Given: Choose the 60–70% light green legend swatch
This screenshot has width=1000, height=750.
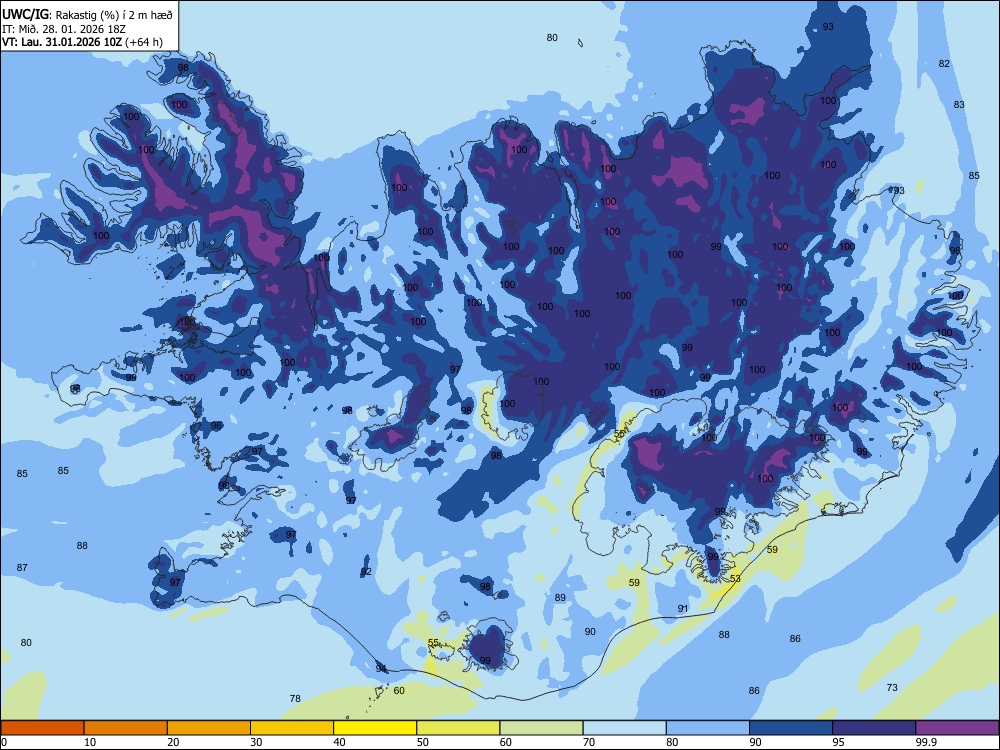Looking at the screenshot, I should [541, 728].
